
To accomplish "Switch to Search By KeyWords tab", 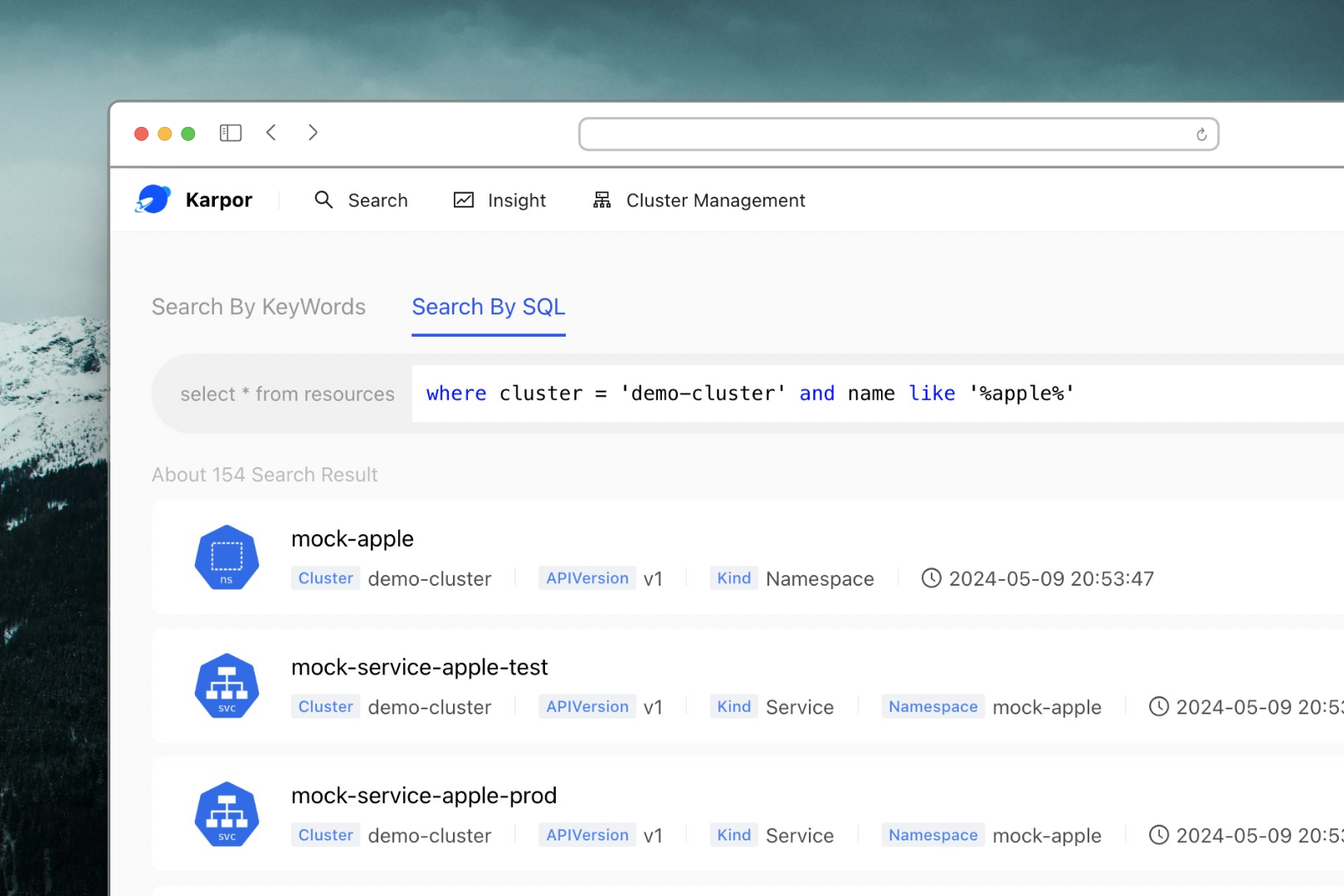I will pos(258,307).
